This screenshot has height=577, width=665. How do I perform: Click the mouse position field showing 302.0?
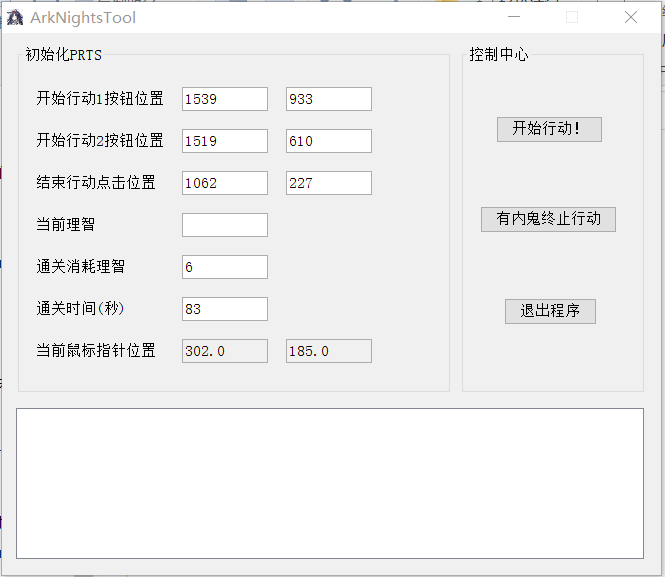tap(225, 351)
